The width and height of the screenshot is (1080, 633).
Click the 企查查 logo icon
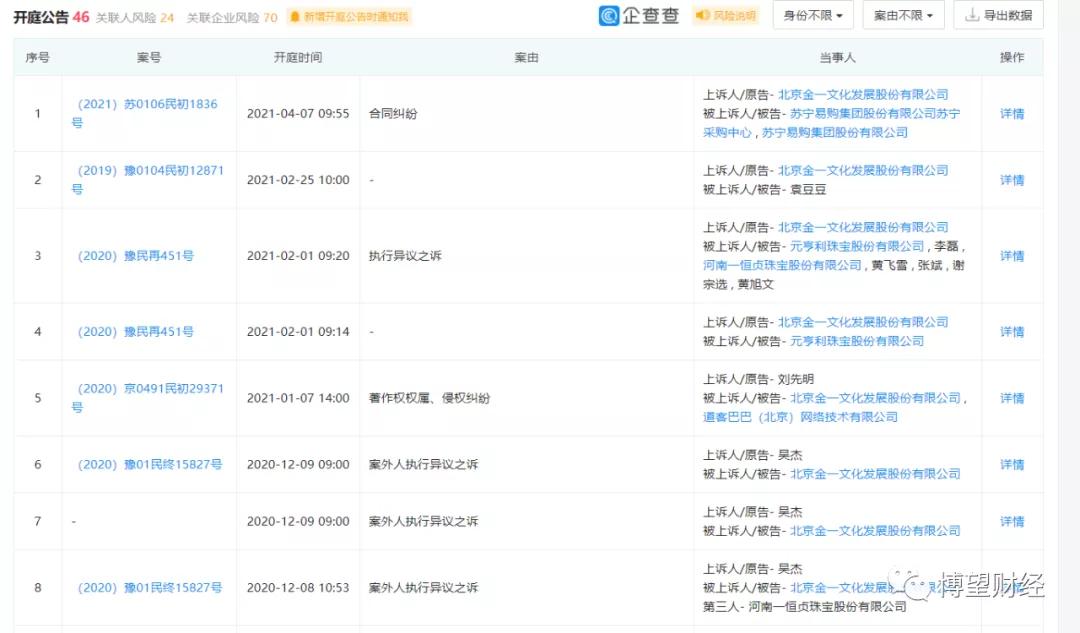tap(607, 16)
